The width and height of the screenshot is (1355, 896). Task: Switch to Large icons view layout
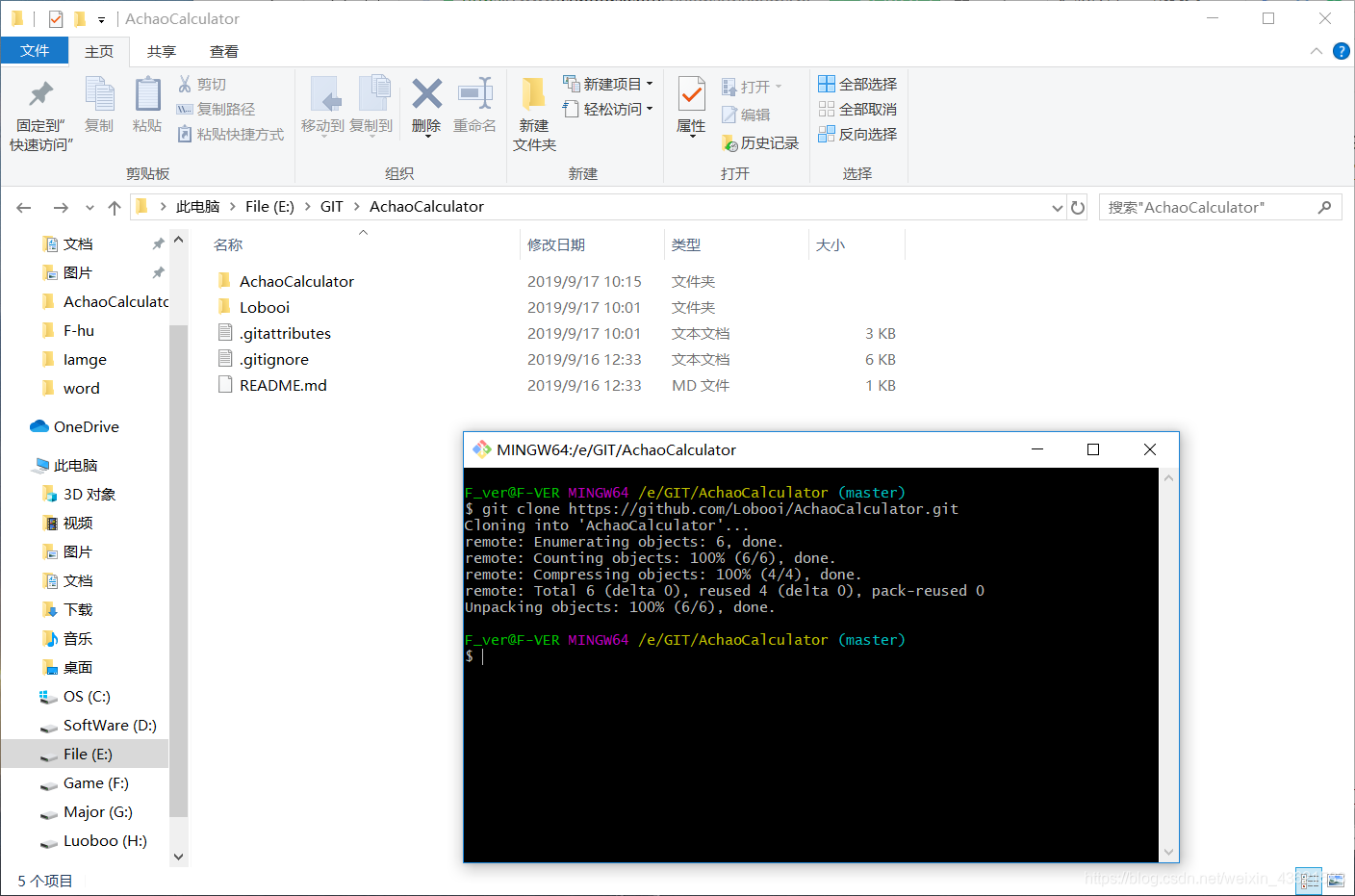(1336, 880)
